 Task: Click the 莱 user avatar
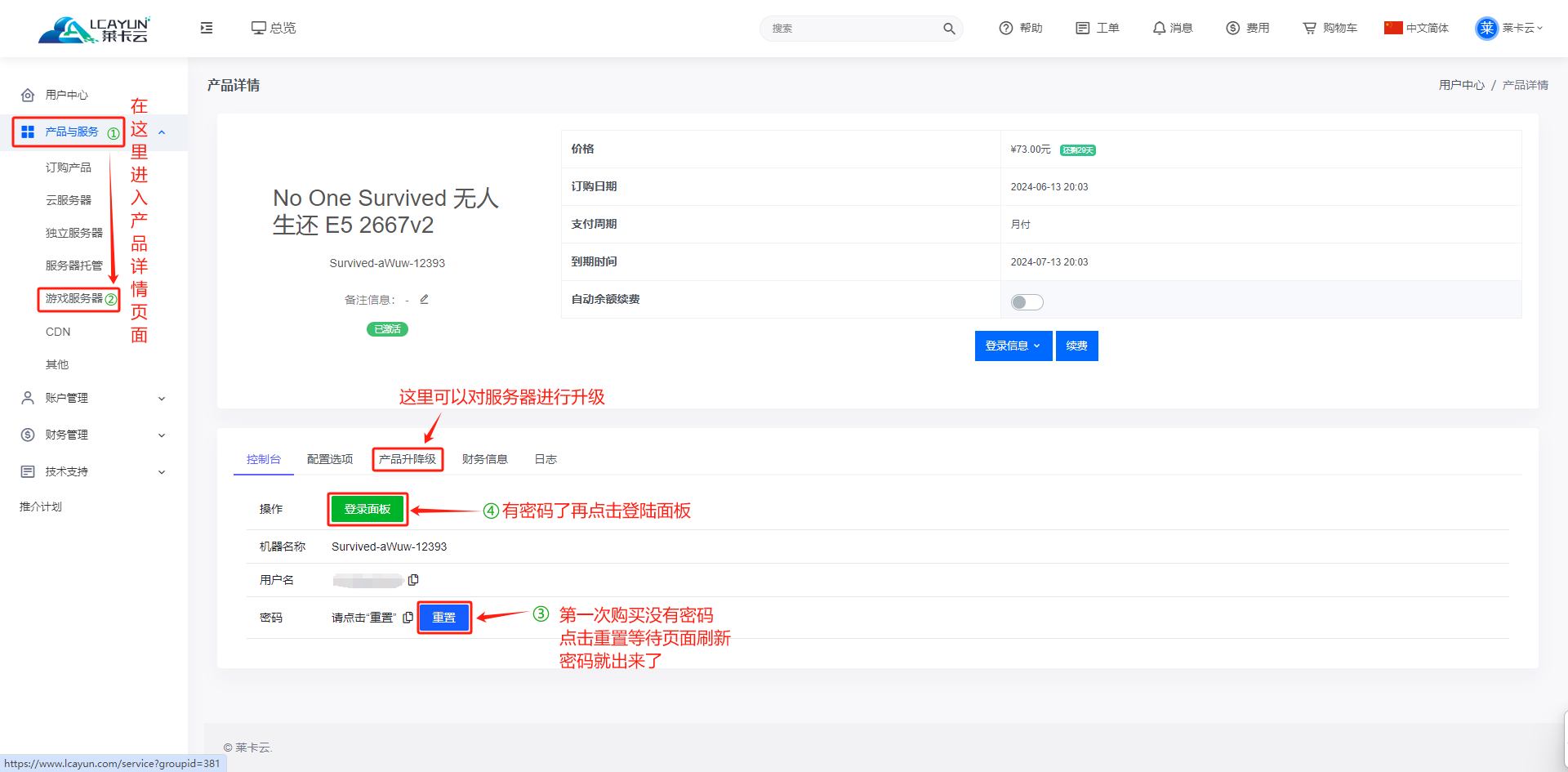tap(1487, 29)
